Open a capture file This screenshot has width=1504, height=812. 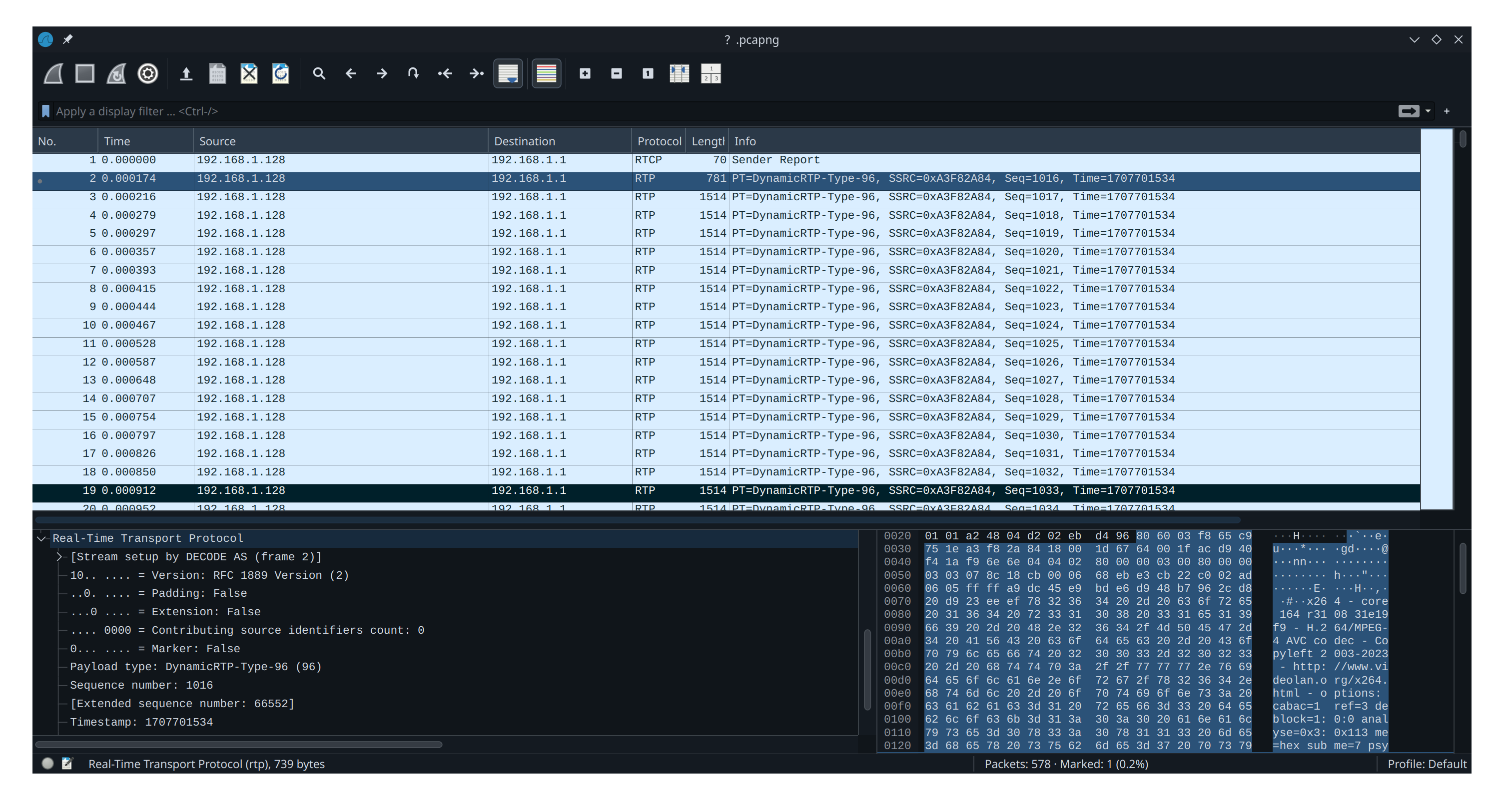186,73
